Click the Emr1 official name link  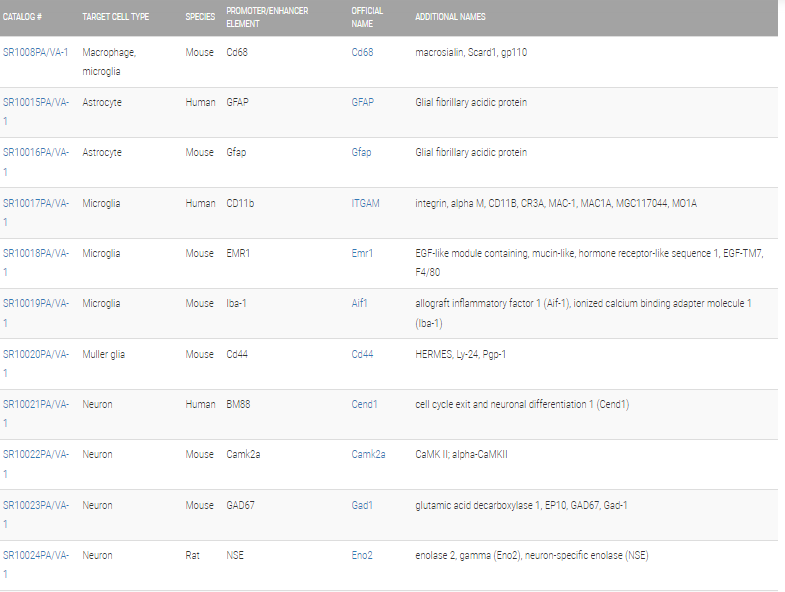pyautogui.click(x=362, y=253)
